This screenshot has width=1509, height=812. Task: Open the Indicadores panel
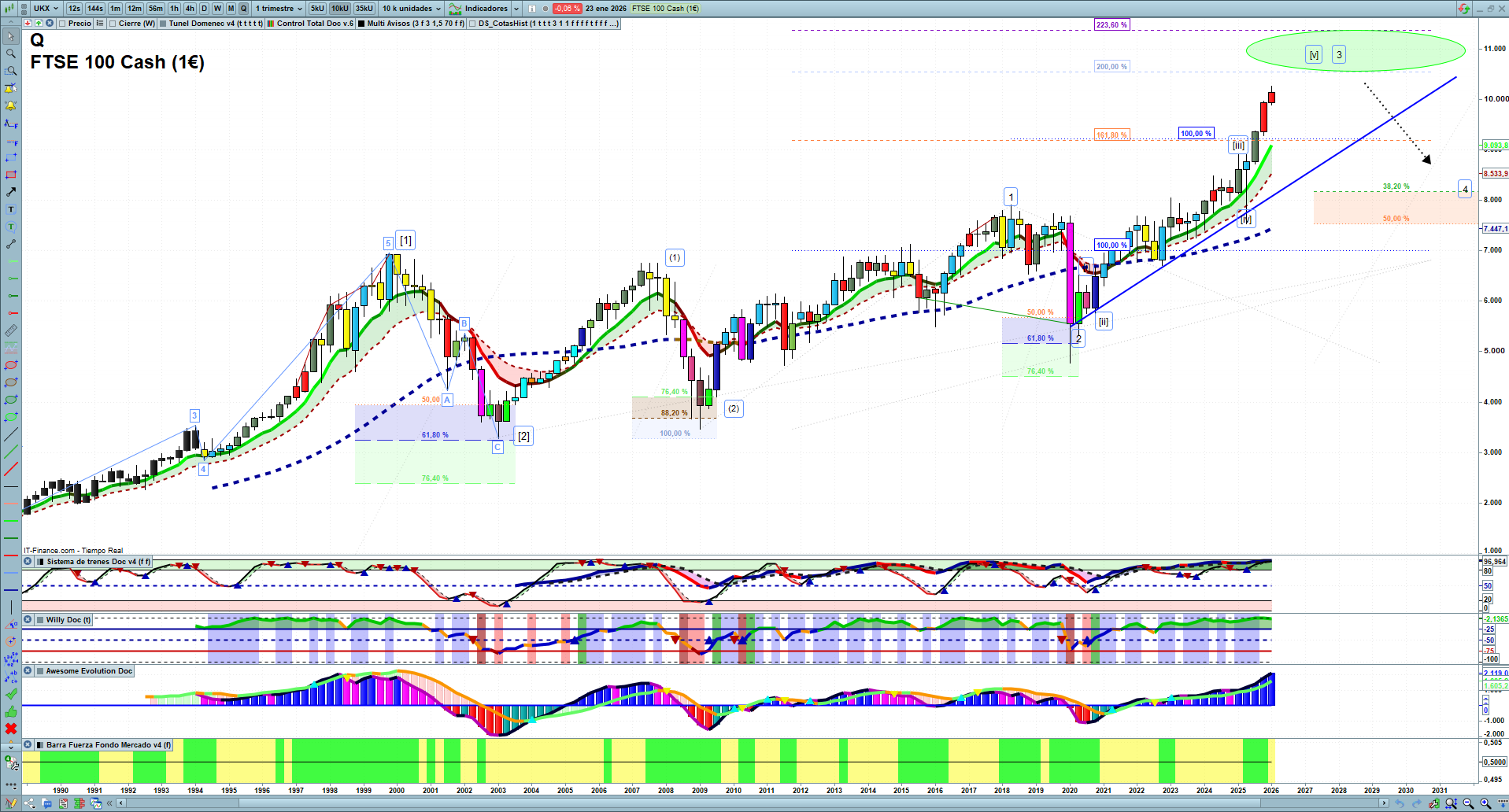pos(479,9)
